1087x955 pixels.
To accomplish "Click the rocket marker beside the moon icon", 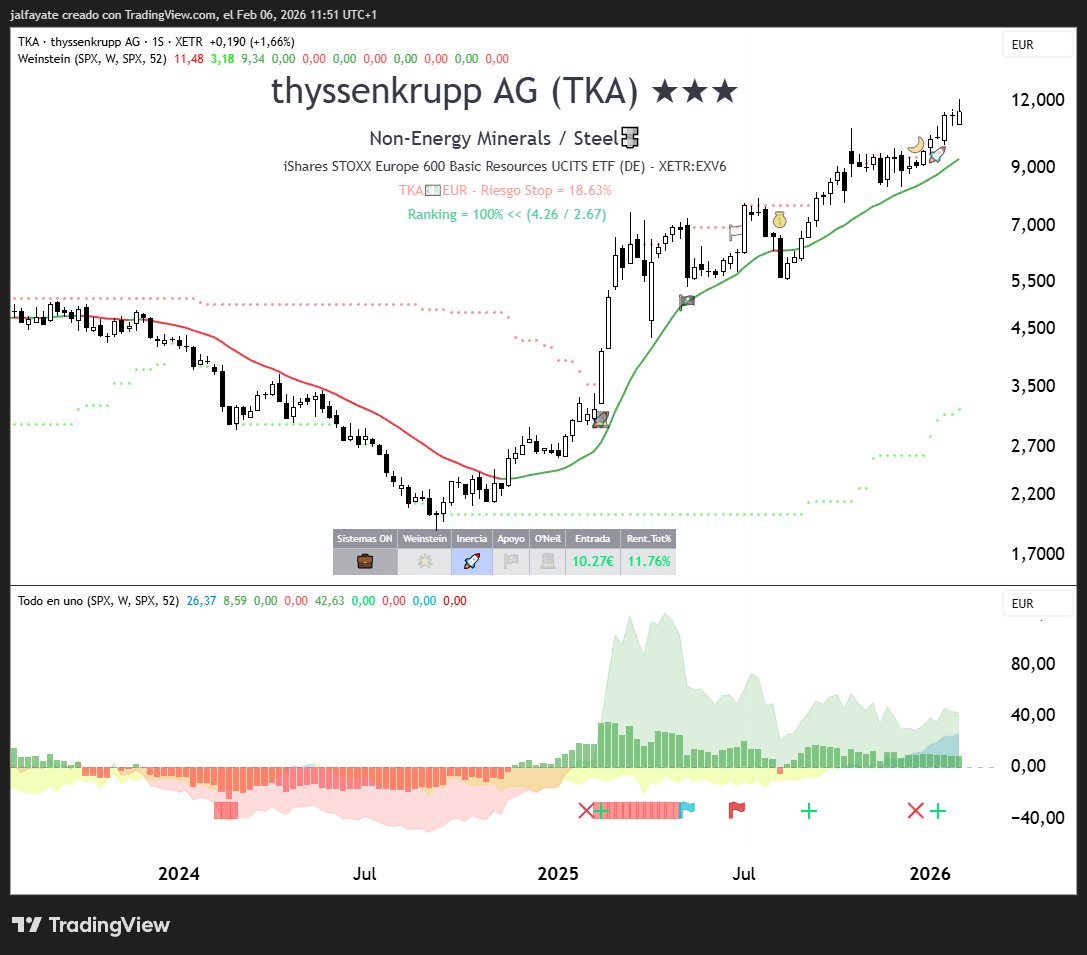I will click(x=937, y=154).
